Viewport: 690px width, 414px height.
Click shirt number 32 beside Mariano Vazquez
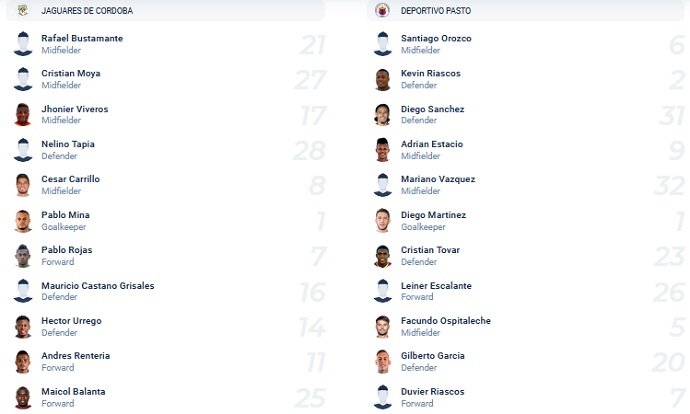pos(669,186)
